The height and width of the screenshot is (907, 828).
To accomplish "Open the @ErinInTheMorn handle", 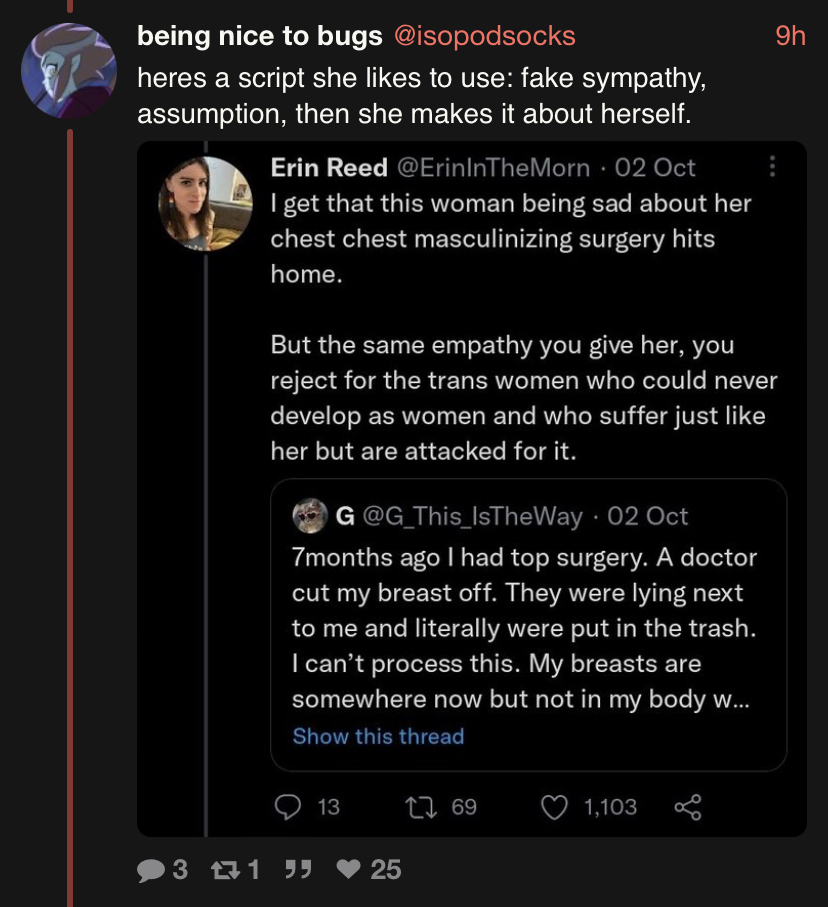I will 496,168.
